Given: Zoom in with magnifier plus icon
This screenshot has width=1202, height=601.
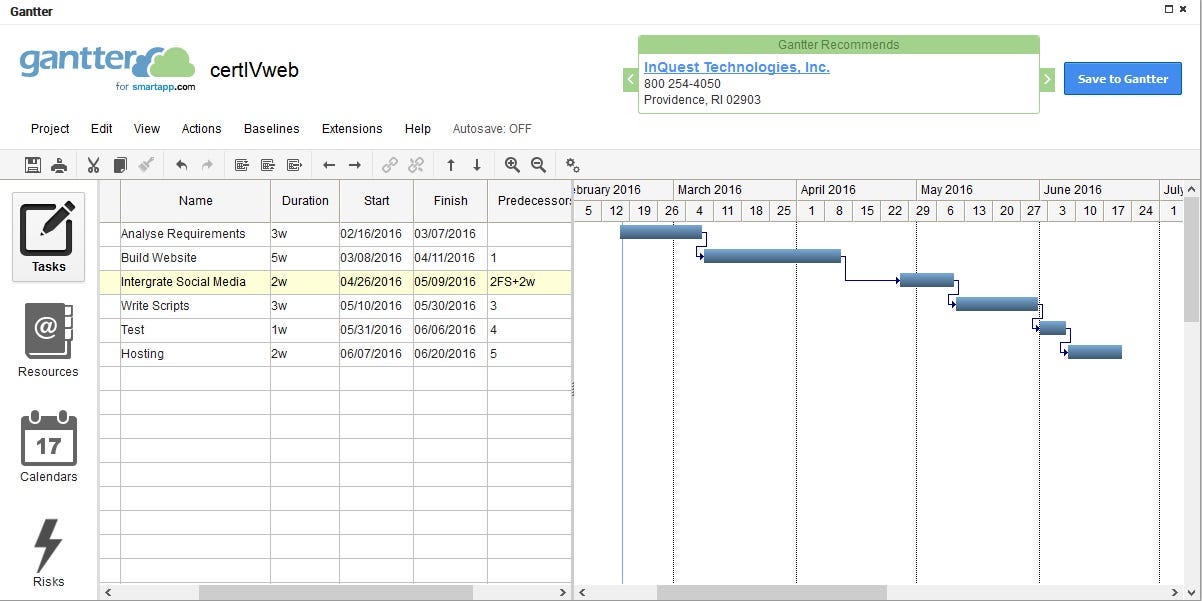Looking at the screenshot, I should click(x=512, y=165).
